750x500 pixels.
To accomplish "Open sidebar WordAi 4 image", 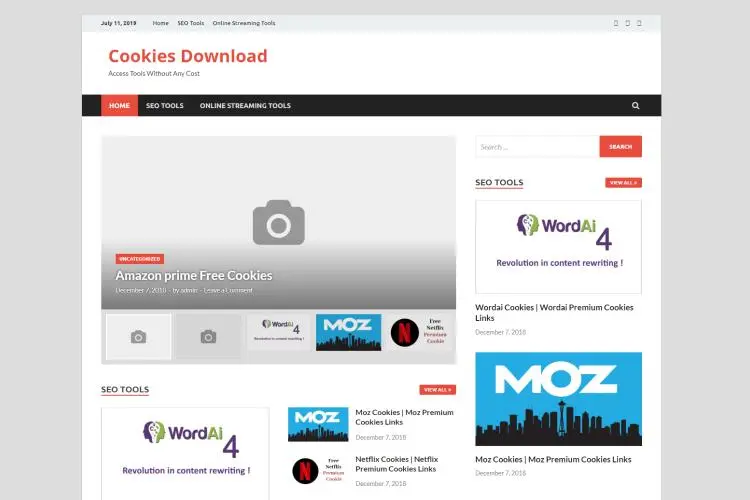I will tap(558, 246).
